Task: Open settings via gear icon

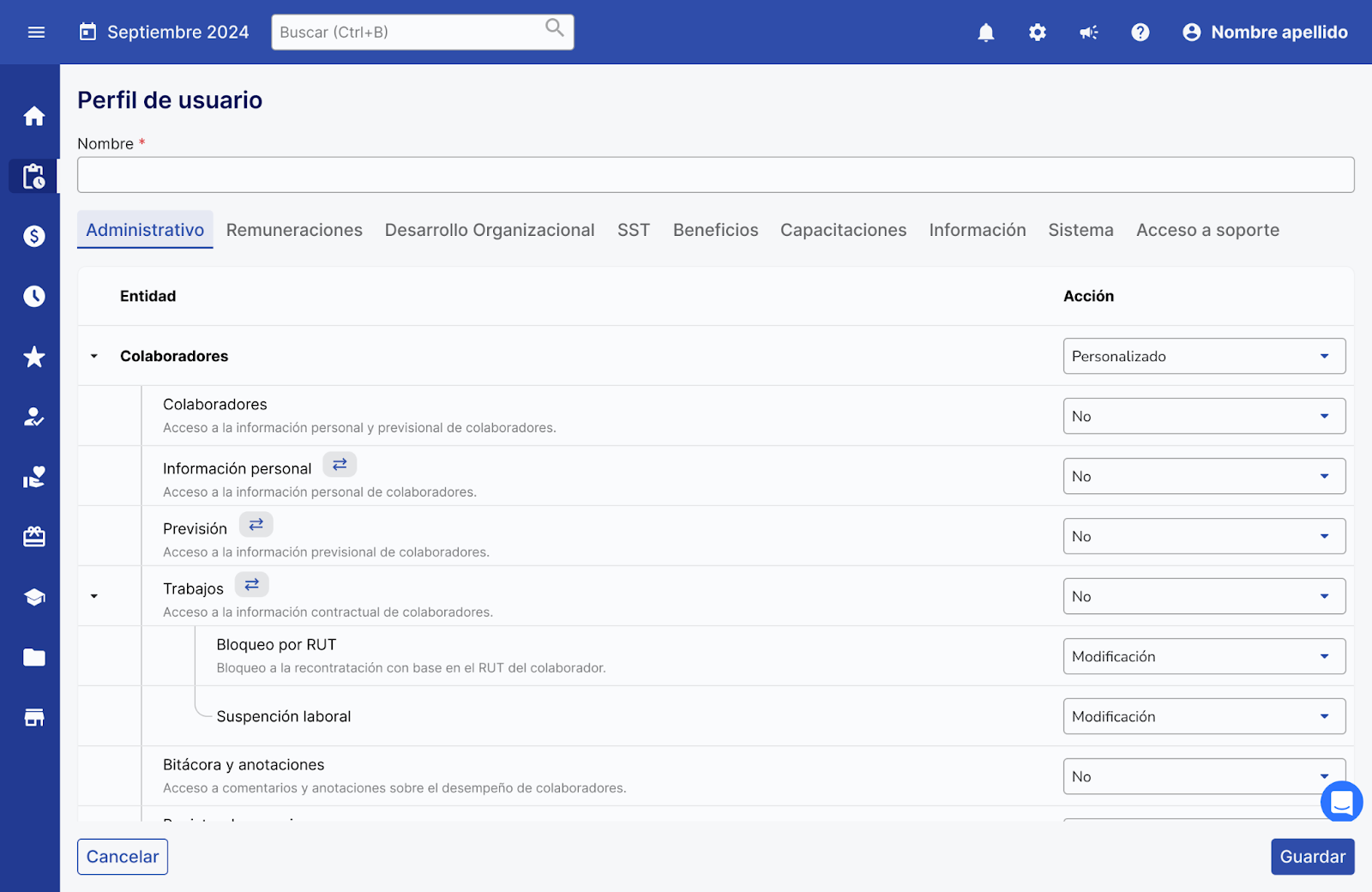Action: (1038, 33)
